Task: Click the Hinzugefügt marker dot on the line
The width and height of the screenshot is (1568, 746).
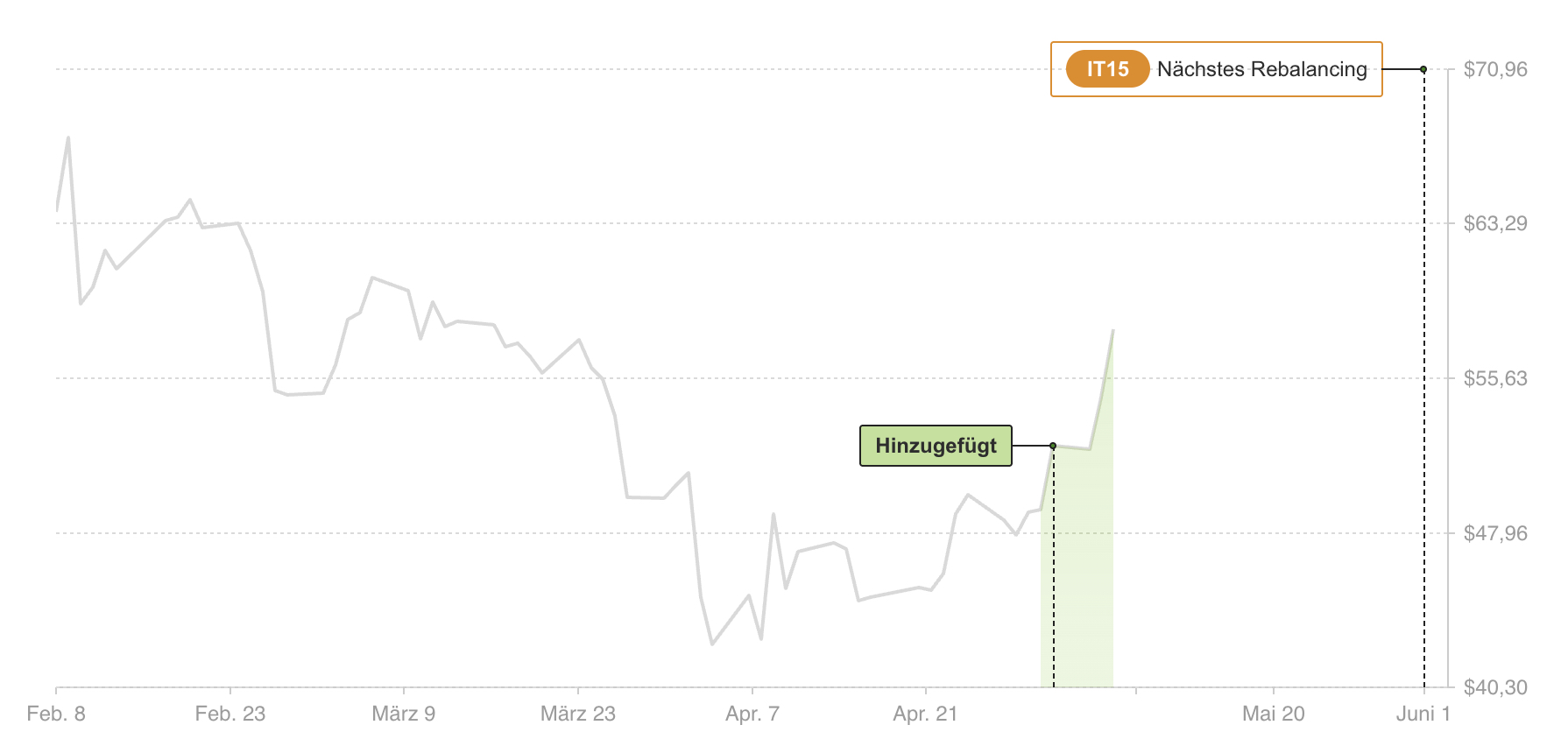Action: point(1053,446)
